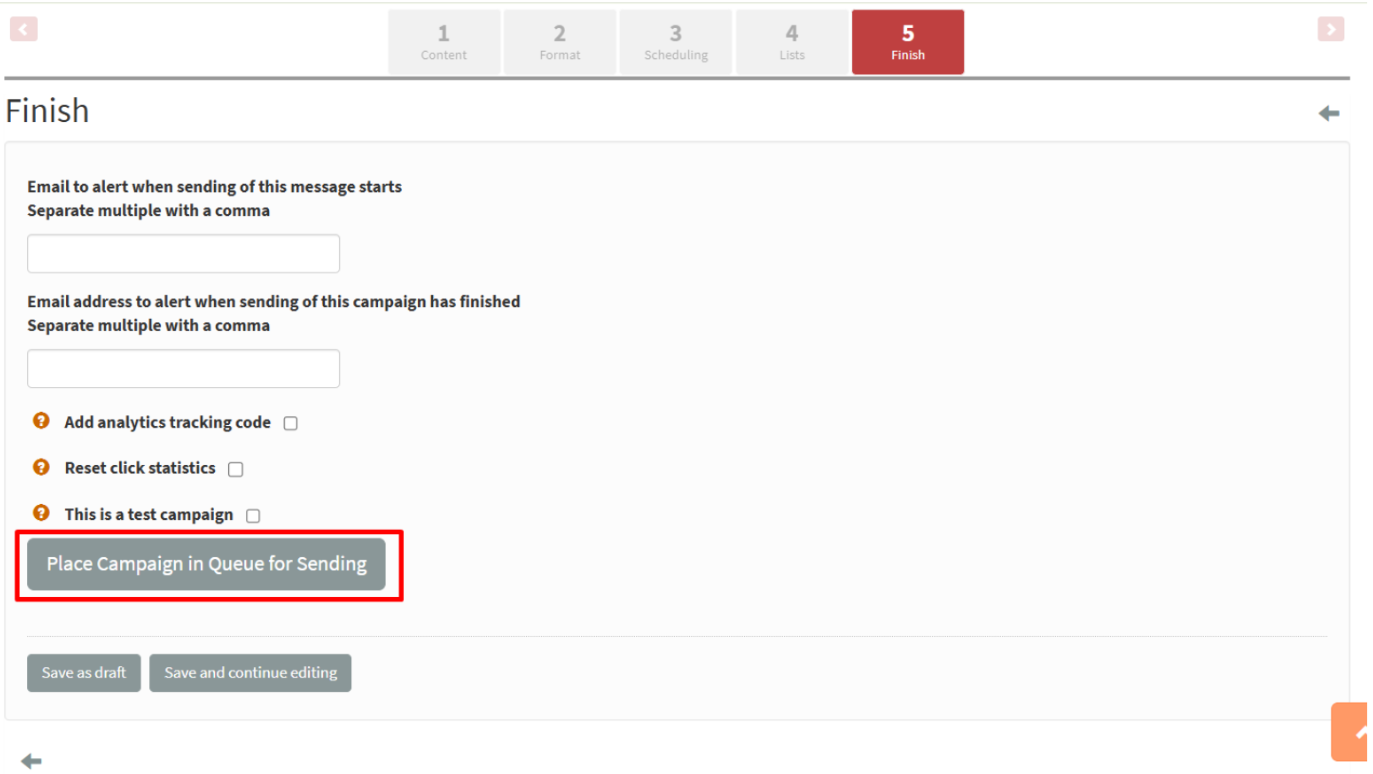Click the help icon beside Reset click statistics
Image resolution: width=1373 pixels, height=774 pixels.
[41, 467]
